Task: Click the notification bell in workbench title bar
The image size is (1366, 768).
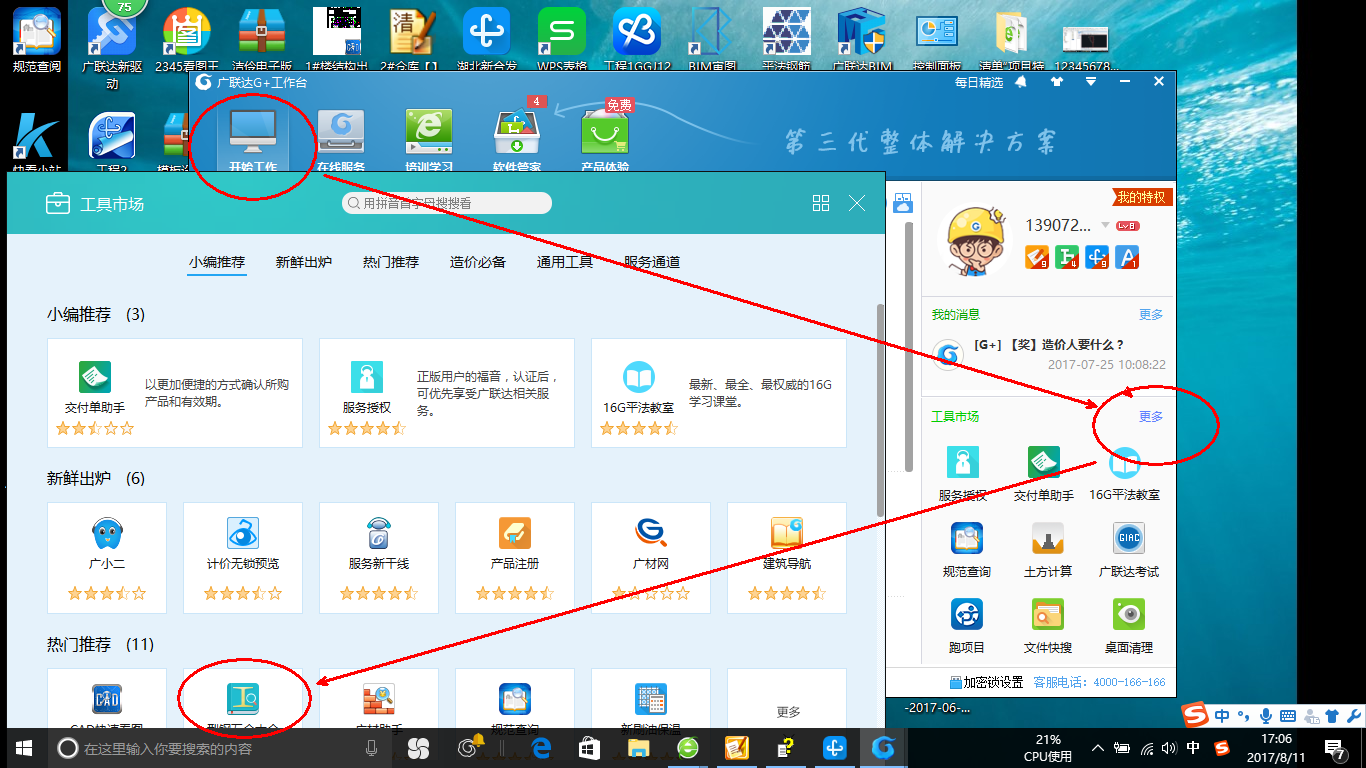Action: pyautogui.click(x=1021, y=82)
